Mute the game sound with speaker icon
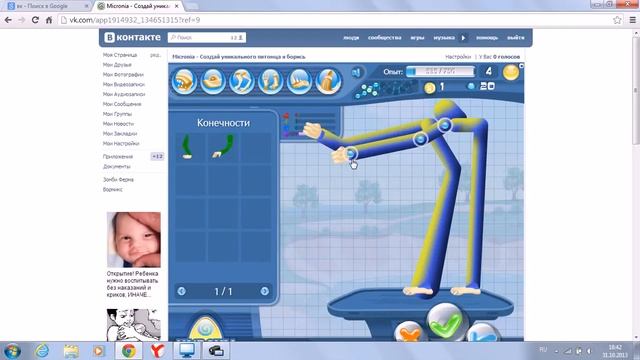The width and height of the screenshot is (640, 360). point(357,73)
